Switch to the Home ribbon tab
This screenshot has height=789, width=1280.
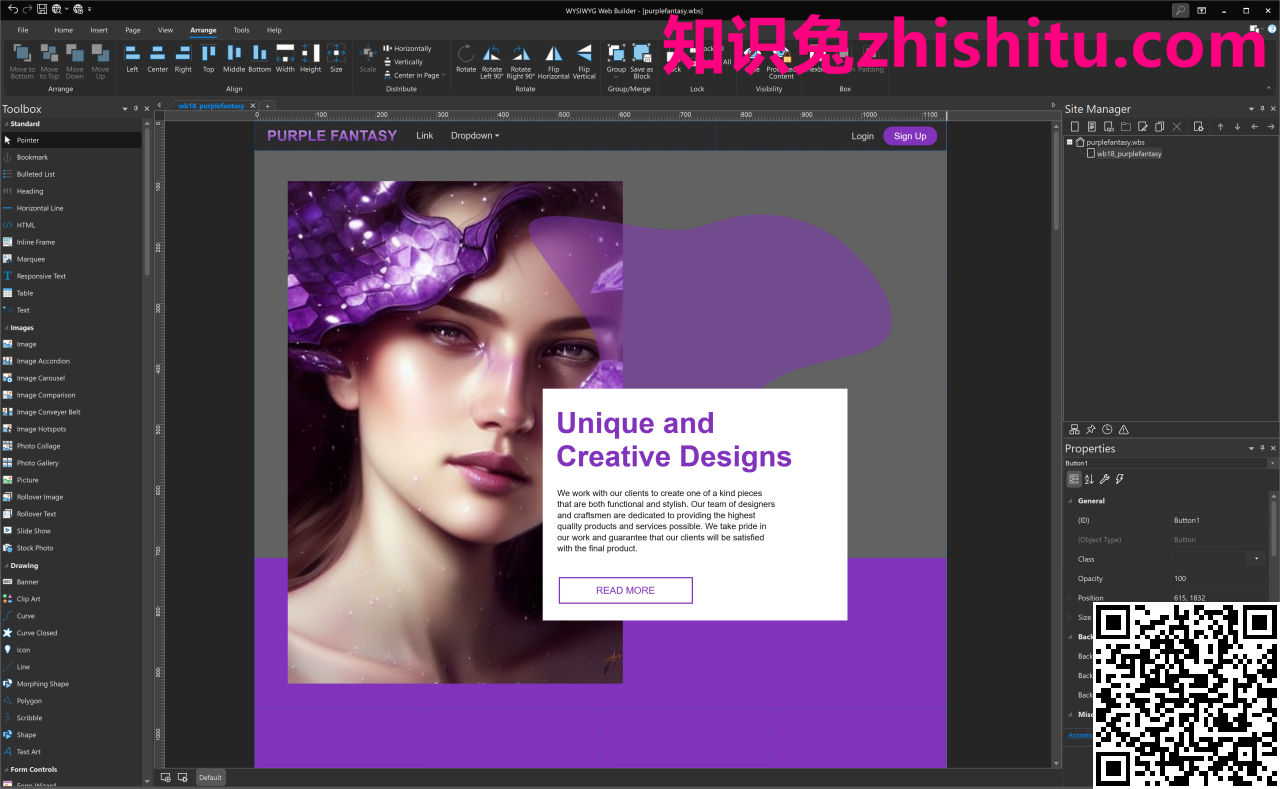click(x=63, y=30)
